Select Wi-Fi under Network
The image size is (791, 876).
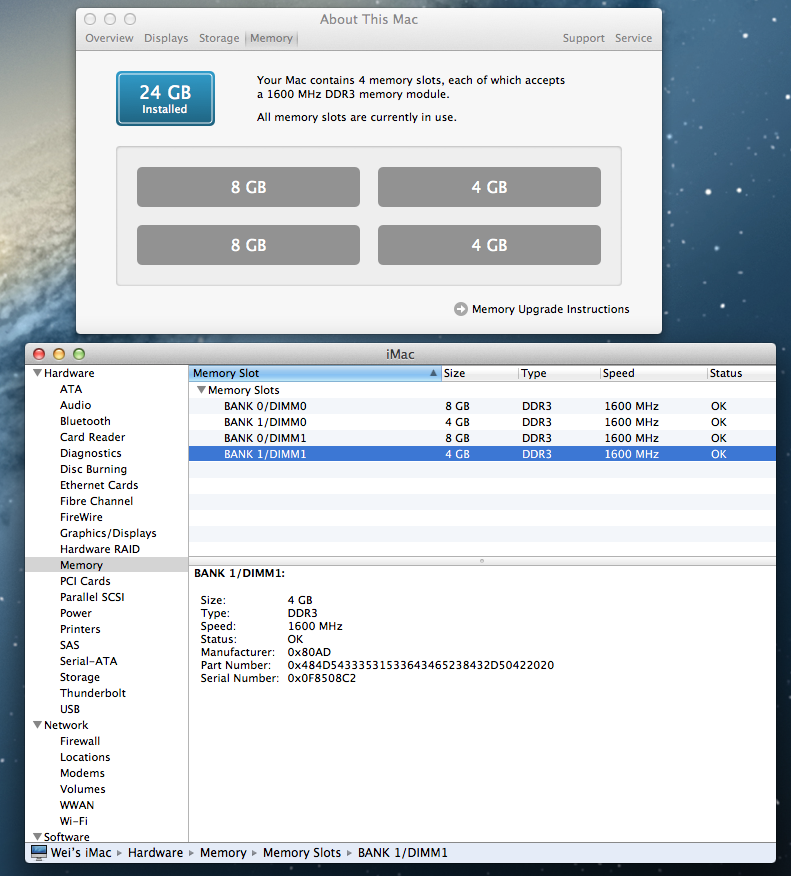[74, 821]
